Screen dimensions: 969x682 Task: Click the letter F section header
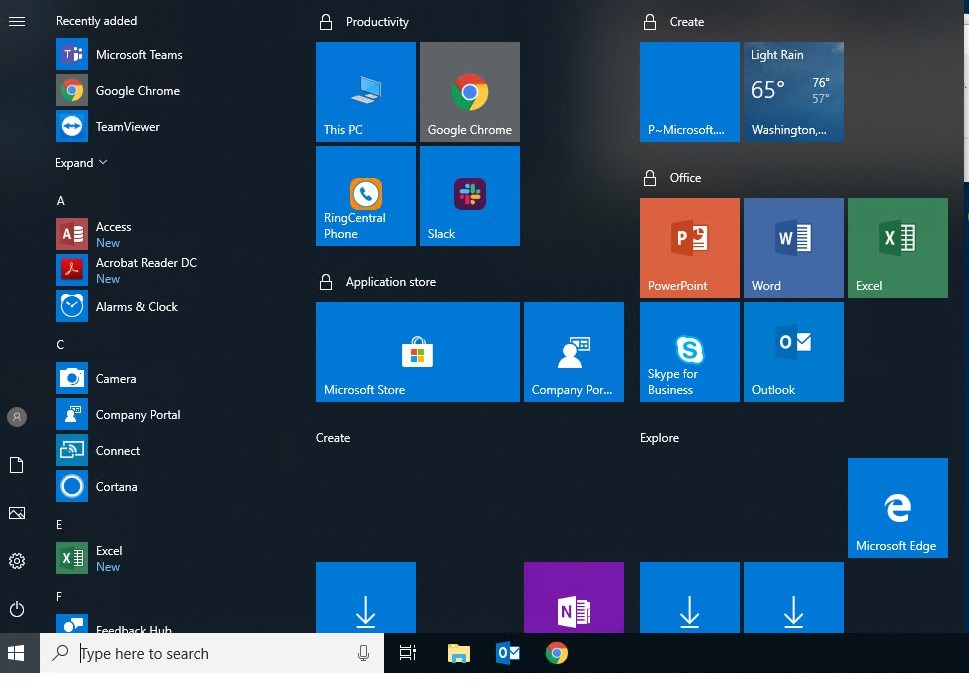click(x=59, y=597)
